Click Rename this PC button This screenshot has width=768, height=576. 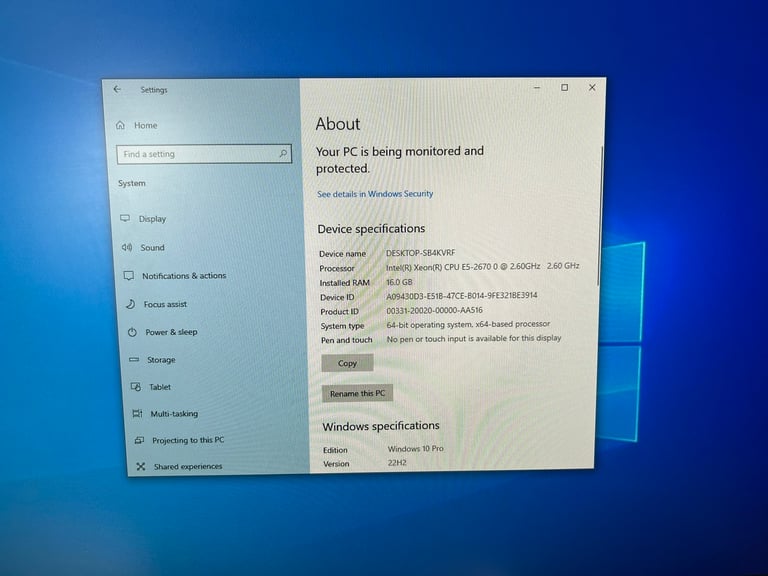click(358, 393)
